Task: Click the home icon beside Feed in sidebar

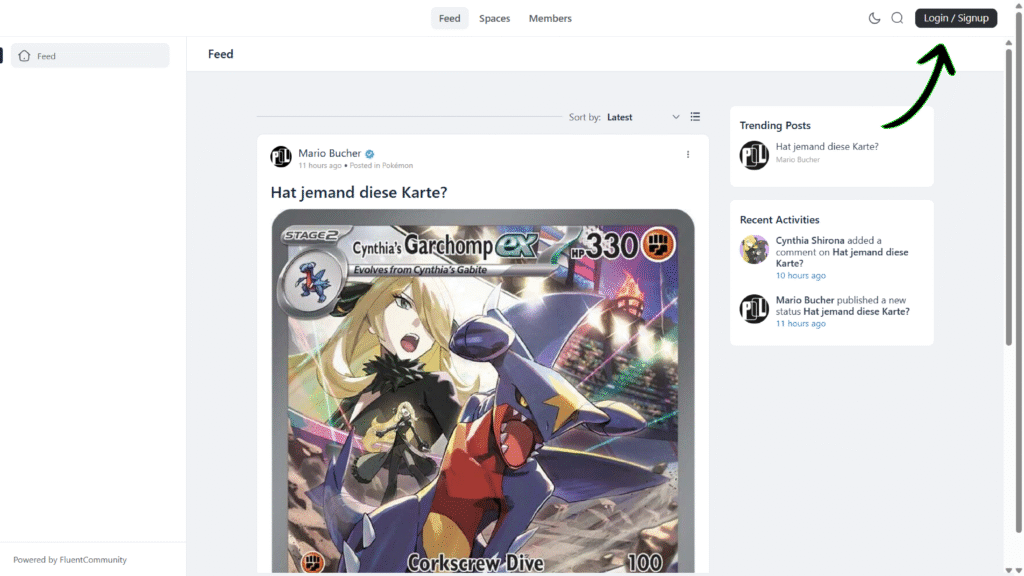Action: 24,56
